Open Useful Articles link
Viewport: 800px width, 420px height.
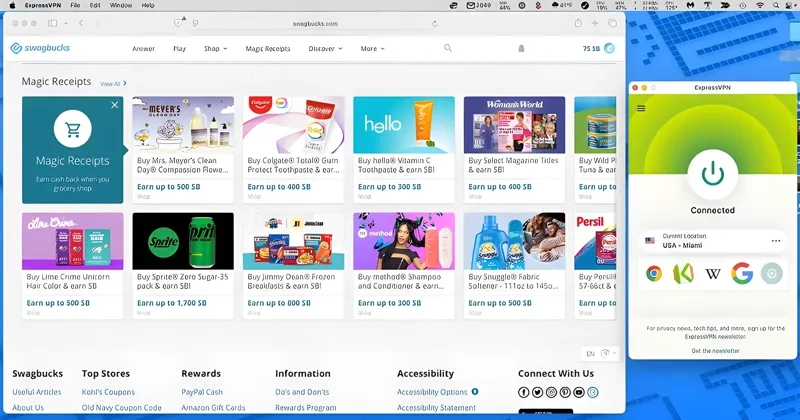37,392
